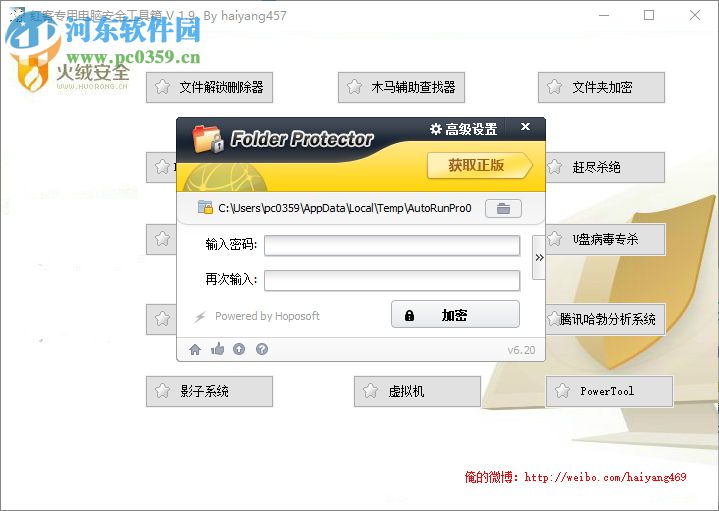
Task: Maximize the toolbox main window
Action: [x=649, y=15]
